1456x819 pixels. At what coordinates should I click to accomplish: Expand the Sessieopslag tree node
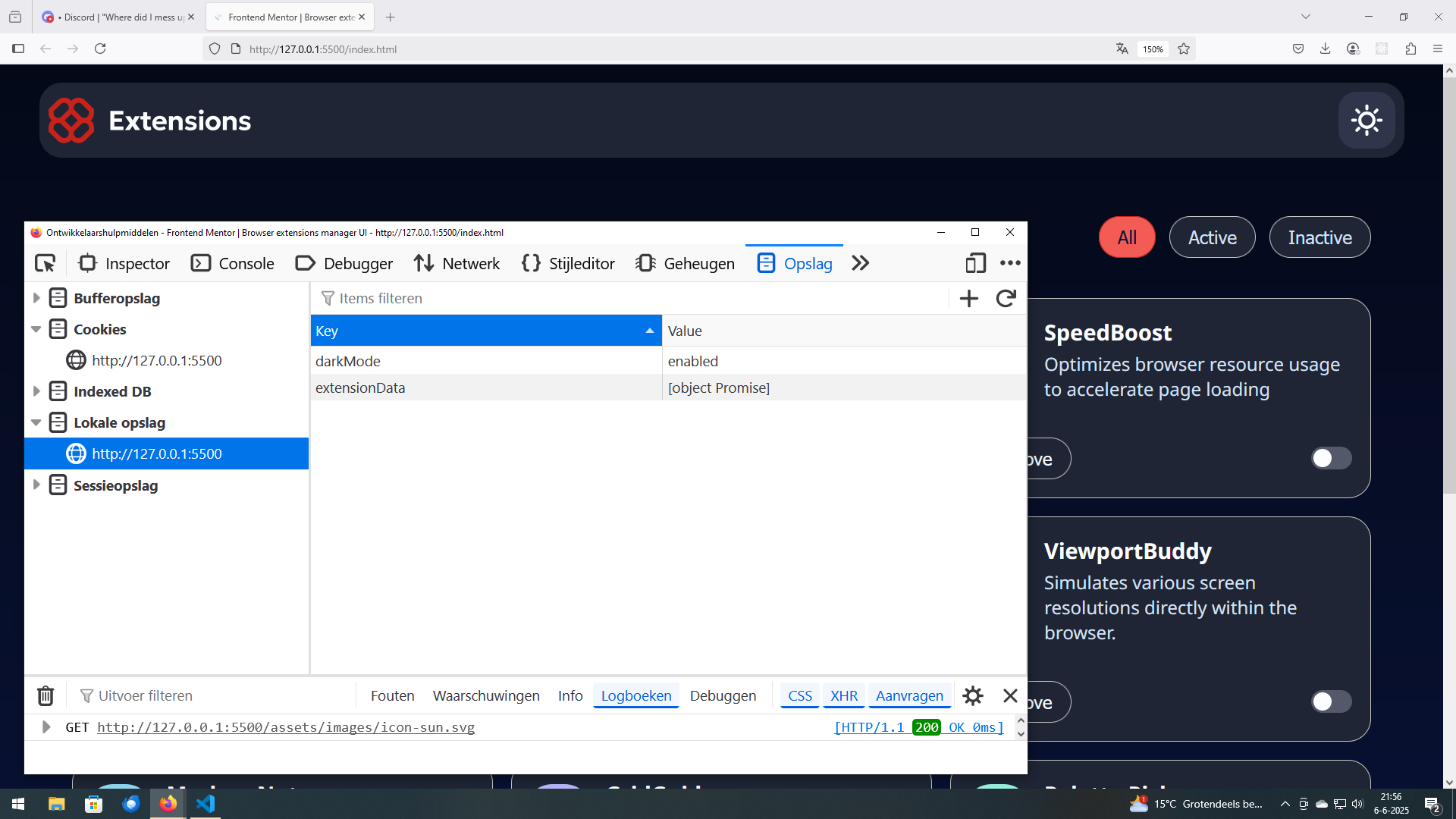(36, 485)
